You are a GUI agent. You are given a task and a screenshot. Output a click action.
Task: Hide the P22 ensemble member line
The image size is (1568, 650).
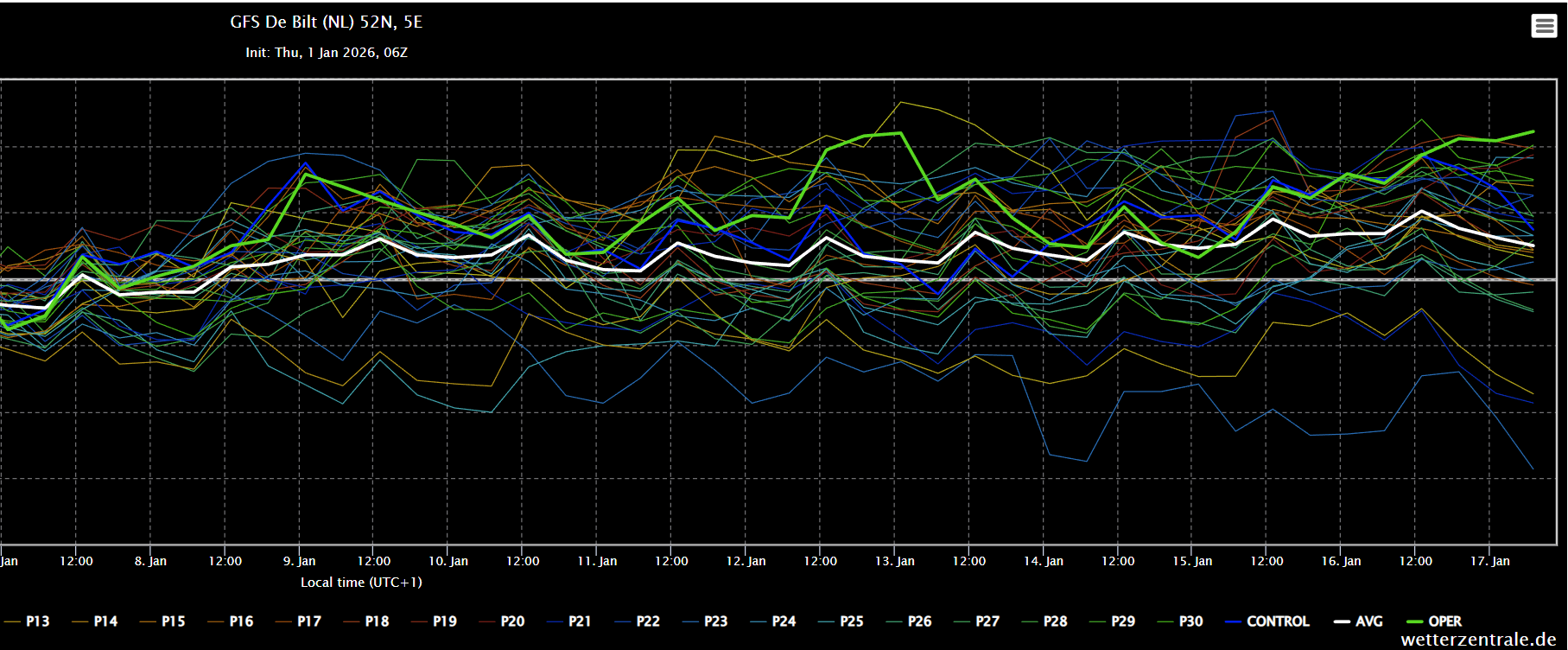coord(638,621)
